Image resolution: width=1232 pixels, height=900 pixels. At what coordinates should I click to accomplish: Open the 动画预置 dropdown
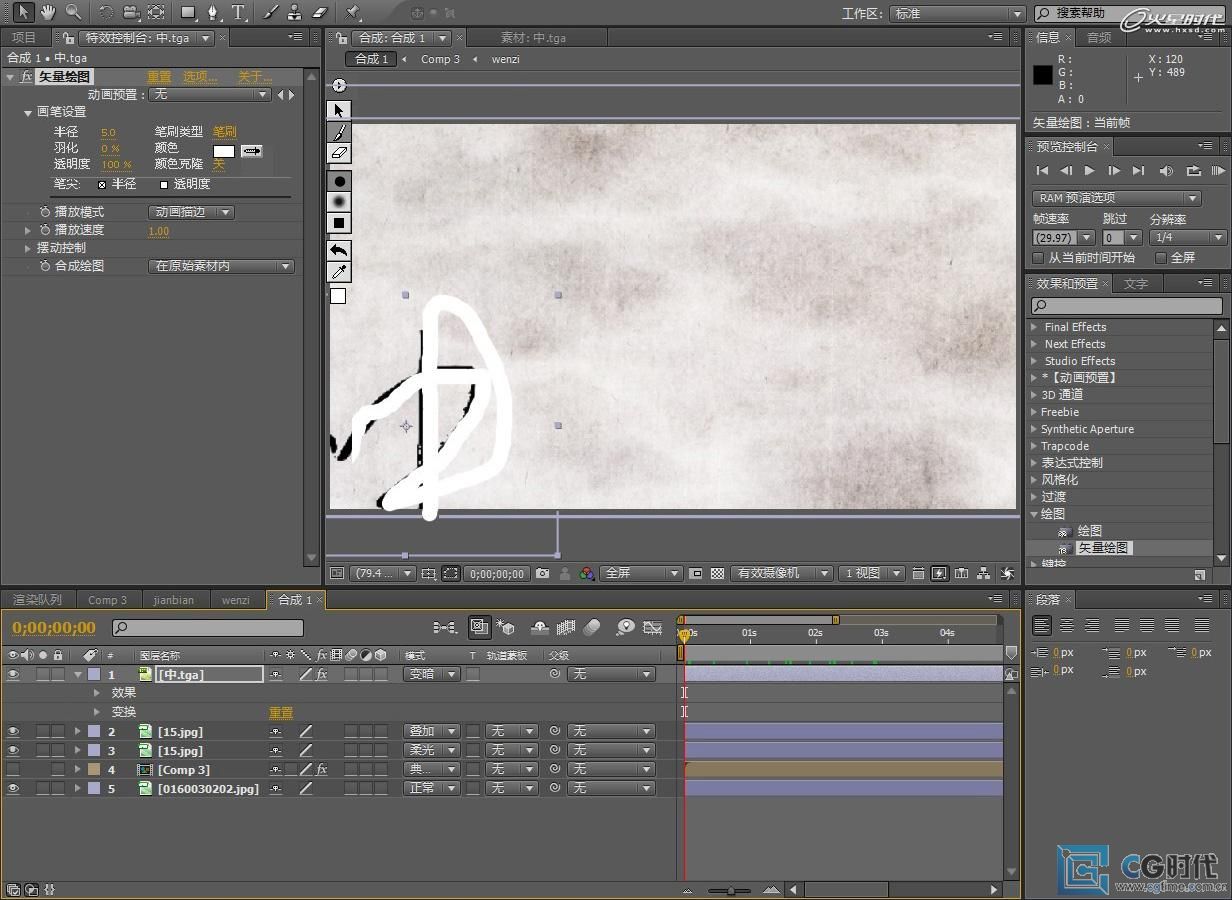pyautogui.click(x=210, y=95)
